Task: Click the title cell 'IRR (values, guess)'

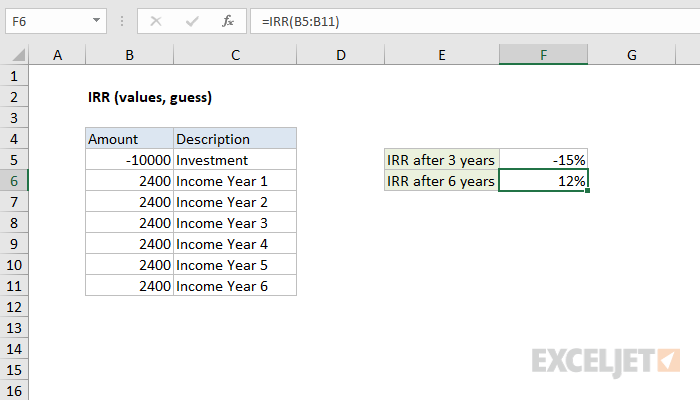Action: click(x=150, y=97)
